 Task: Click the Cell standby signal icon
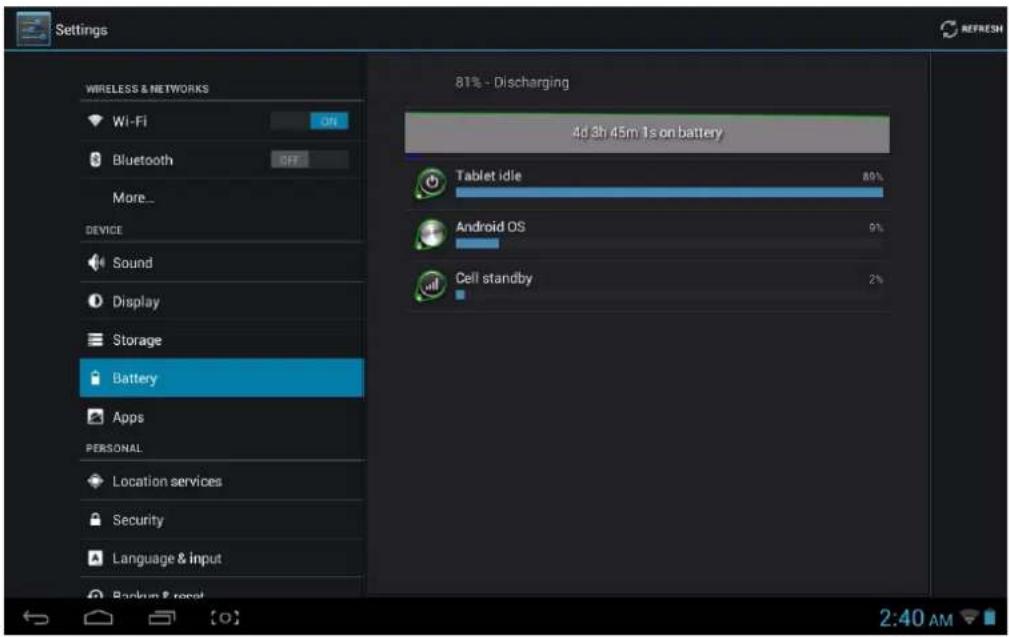click(x=430, y=286)
